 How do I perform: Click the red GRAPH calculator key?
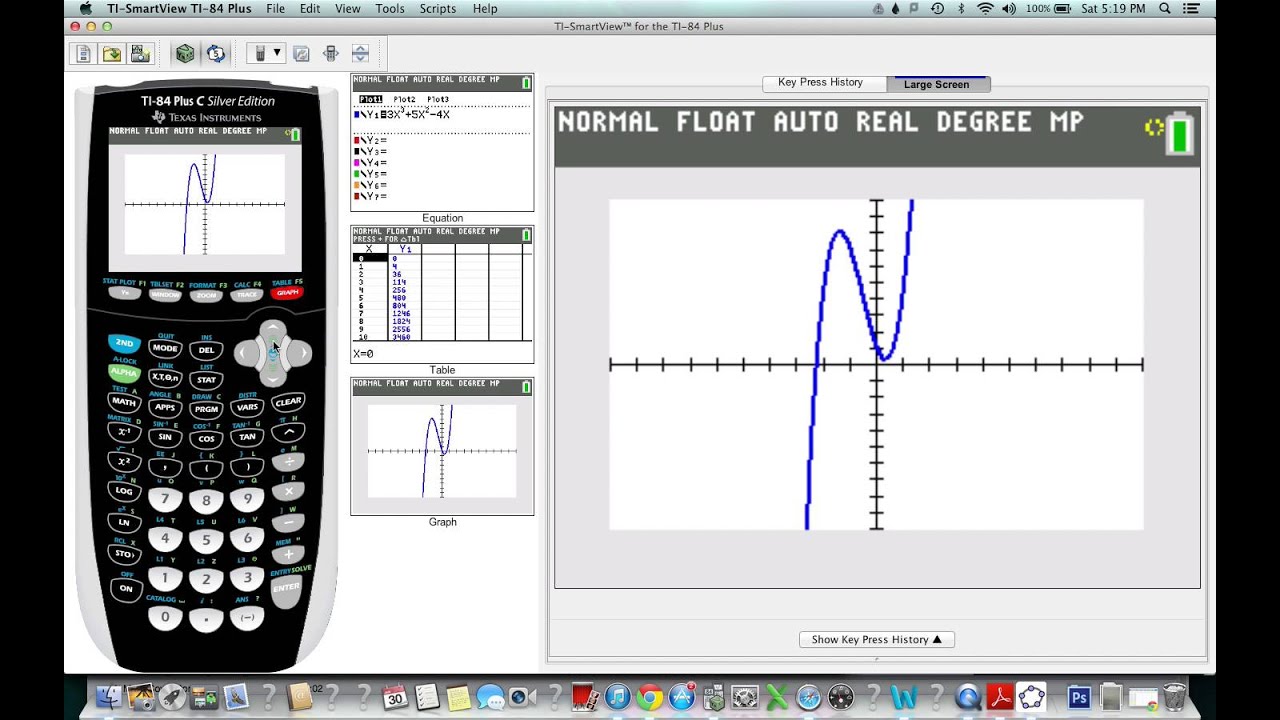[x=287, y=292]
